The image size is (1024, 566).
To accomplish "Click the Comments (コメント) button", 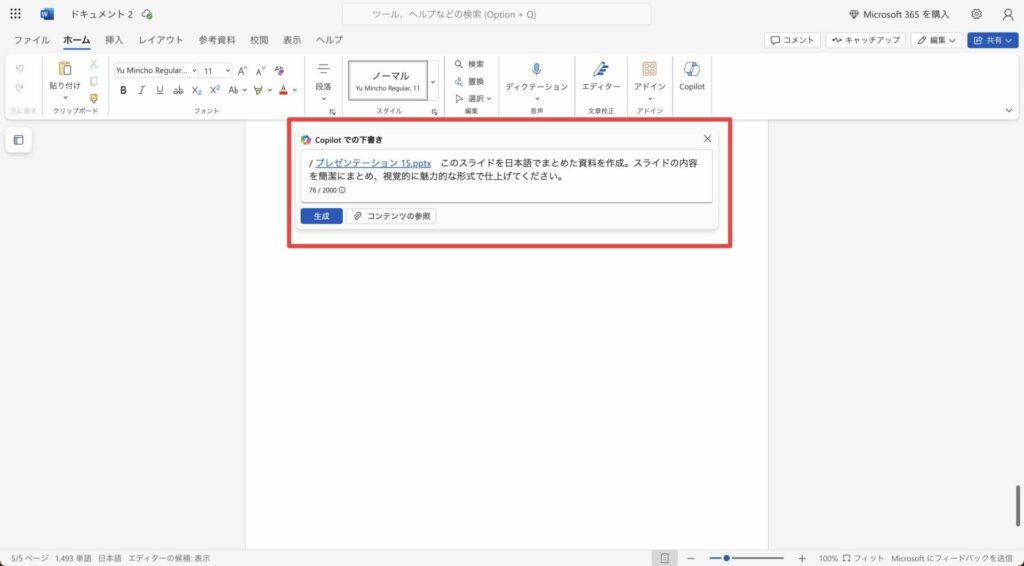I will (792, 40).
